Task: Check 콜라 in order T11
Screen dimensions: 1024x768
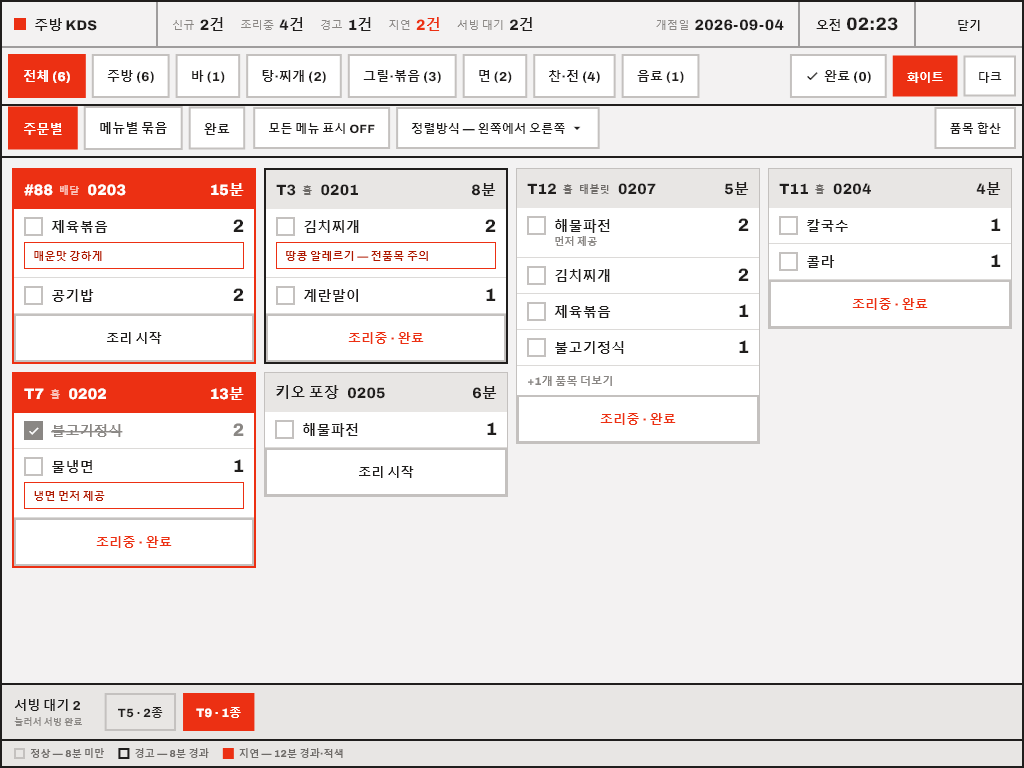Action: point(788,261)
